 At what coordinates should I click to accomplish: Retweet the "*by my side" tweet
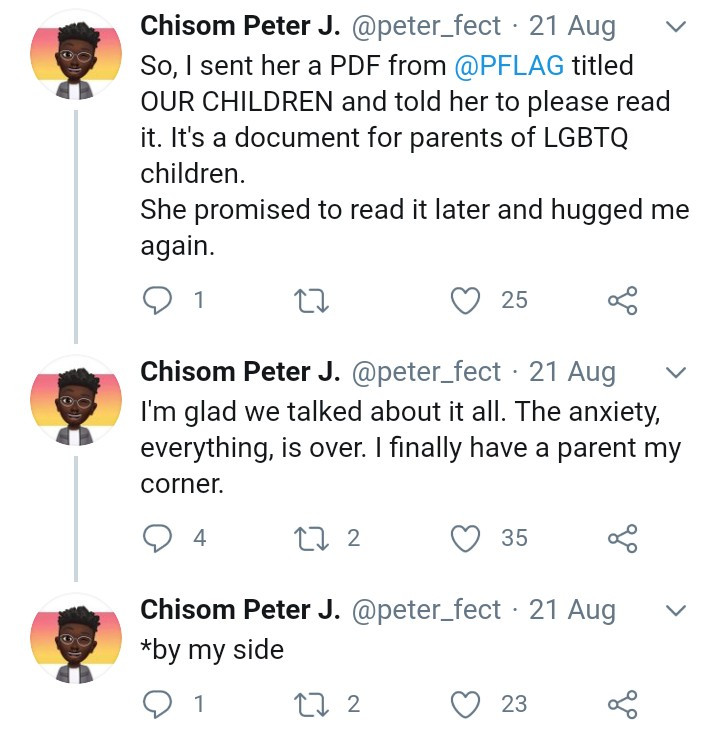tap(309, 704)
